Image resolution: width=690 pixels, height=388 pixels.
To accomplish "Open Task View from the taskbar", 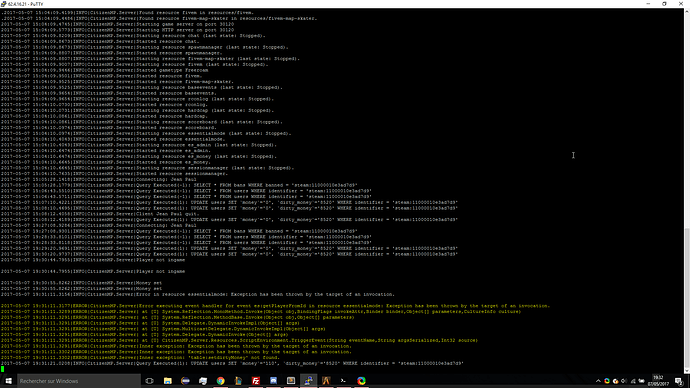I will coord(150,381).
